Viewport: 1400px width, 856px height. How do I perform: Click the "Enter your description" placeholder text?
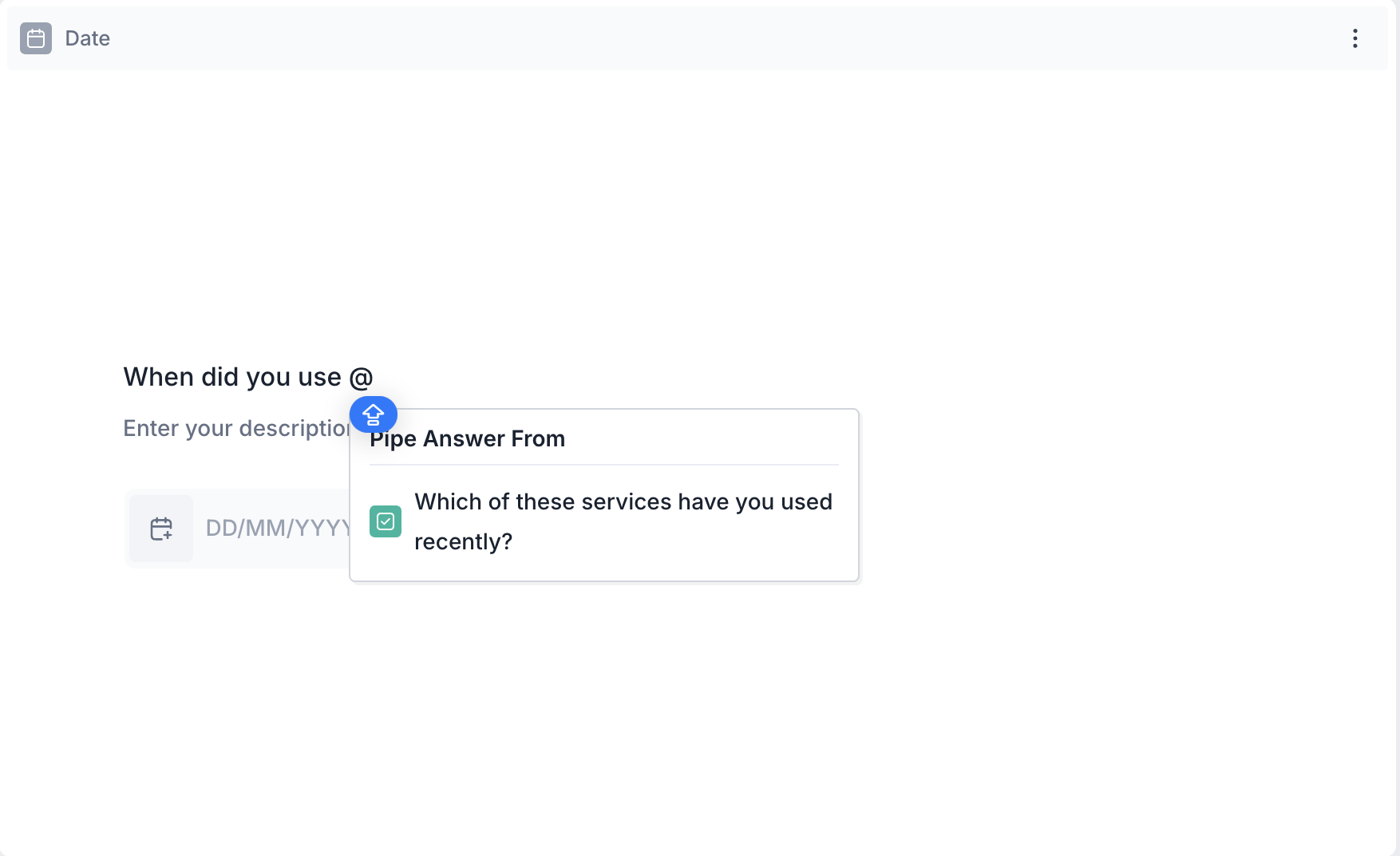tap(236, 429)
